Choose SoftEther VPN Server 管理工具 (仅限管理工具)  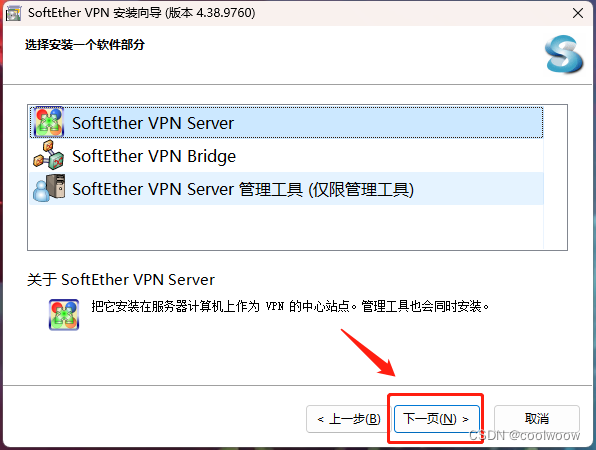tap(286, 189)
